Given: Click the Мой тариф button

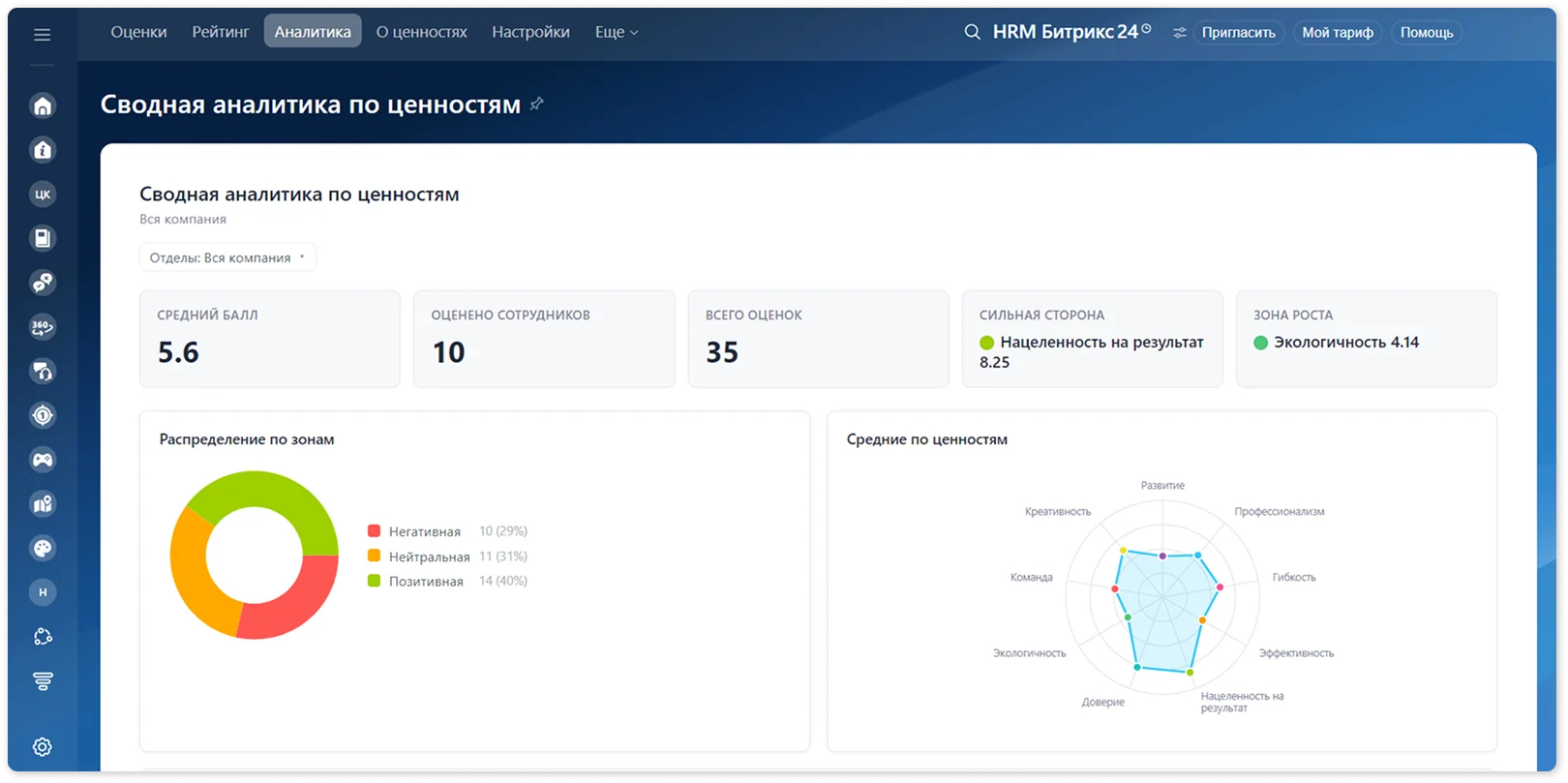Looking at the screenshot, I should [x=1338, y=33].
